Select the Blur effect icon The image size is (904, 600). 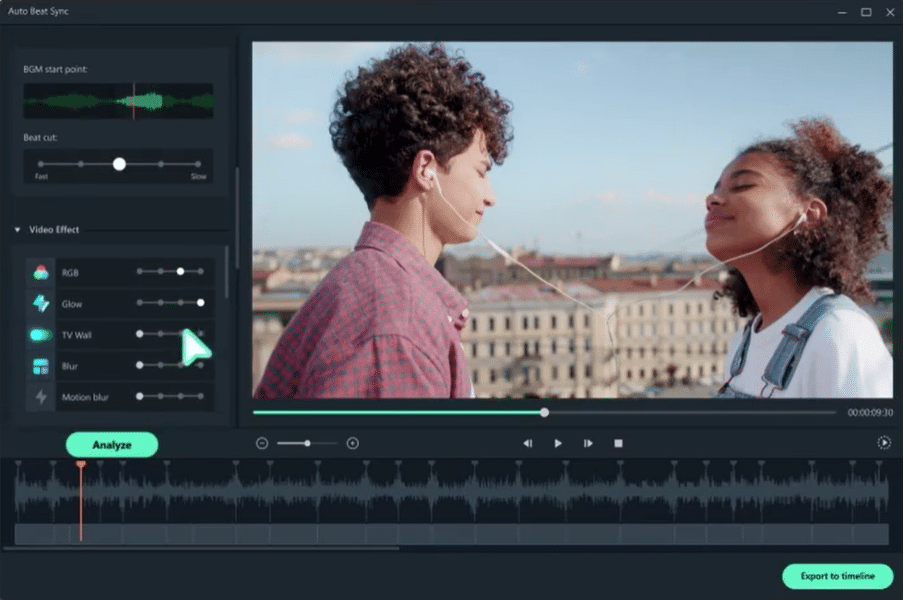[x=40, y=366]
